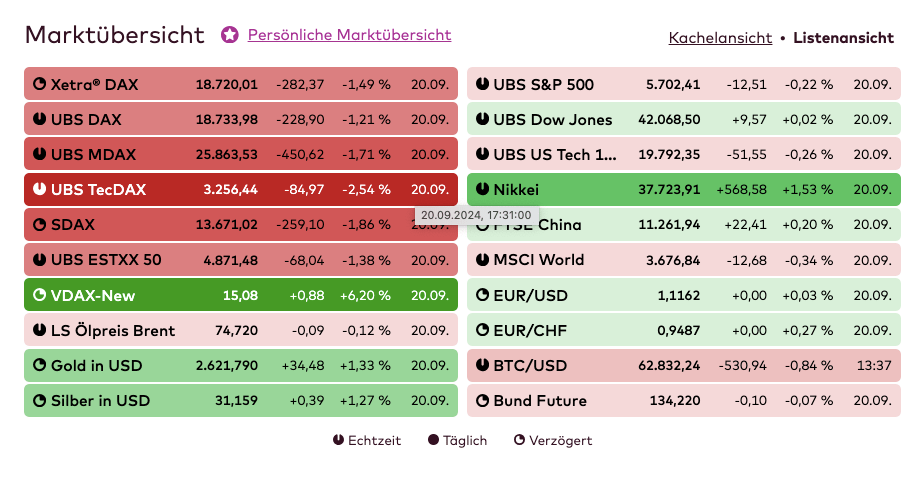The image size is (923, 479).
Task: Click the realtime icon beside UBS TecDAX
Action: point(39,189)
